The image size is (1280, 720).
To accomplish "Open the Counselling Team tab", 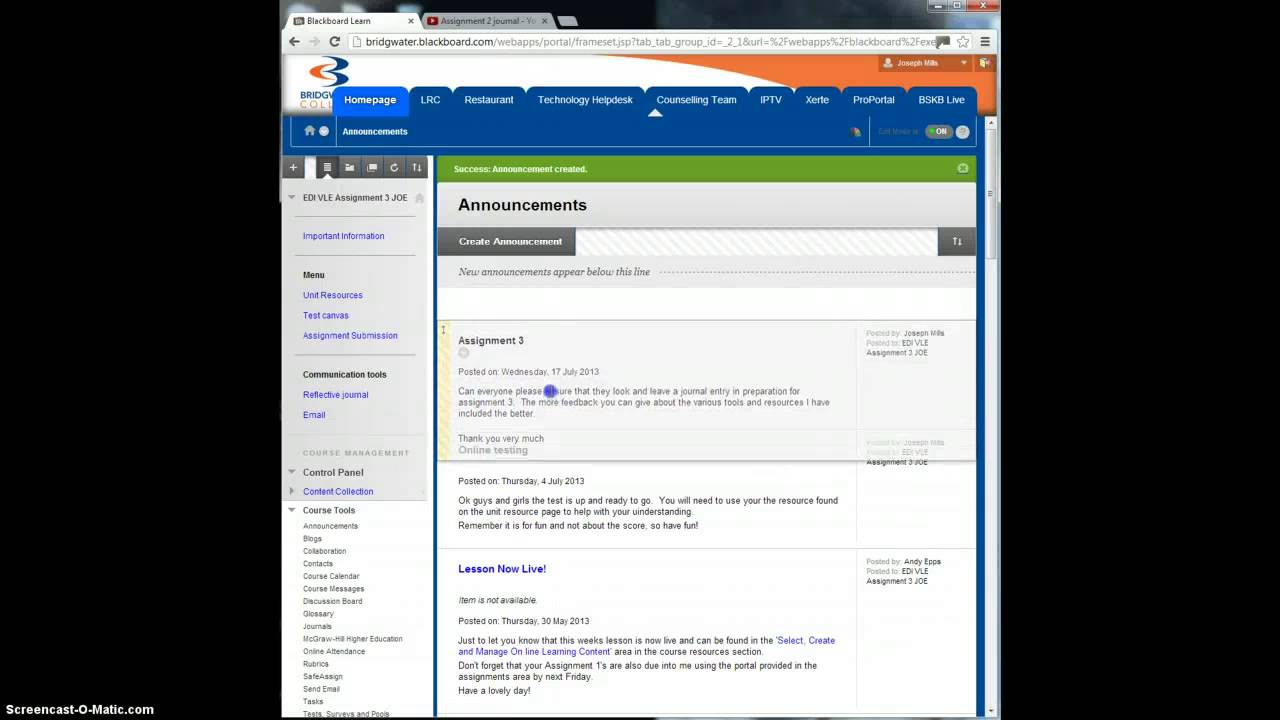I will 696,100.
